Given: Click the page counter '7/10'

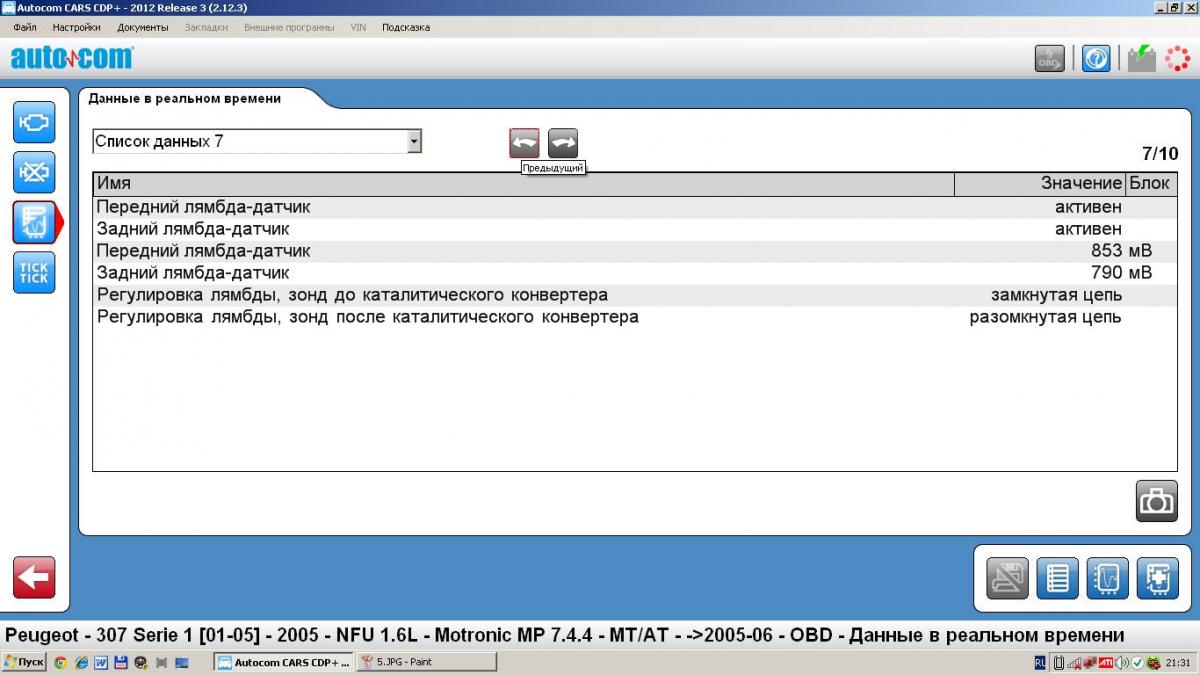Looking at the screenshot, I should [x=1160, y=154].
